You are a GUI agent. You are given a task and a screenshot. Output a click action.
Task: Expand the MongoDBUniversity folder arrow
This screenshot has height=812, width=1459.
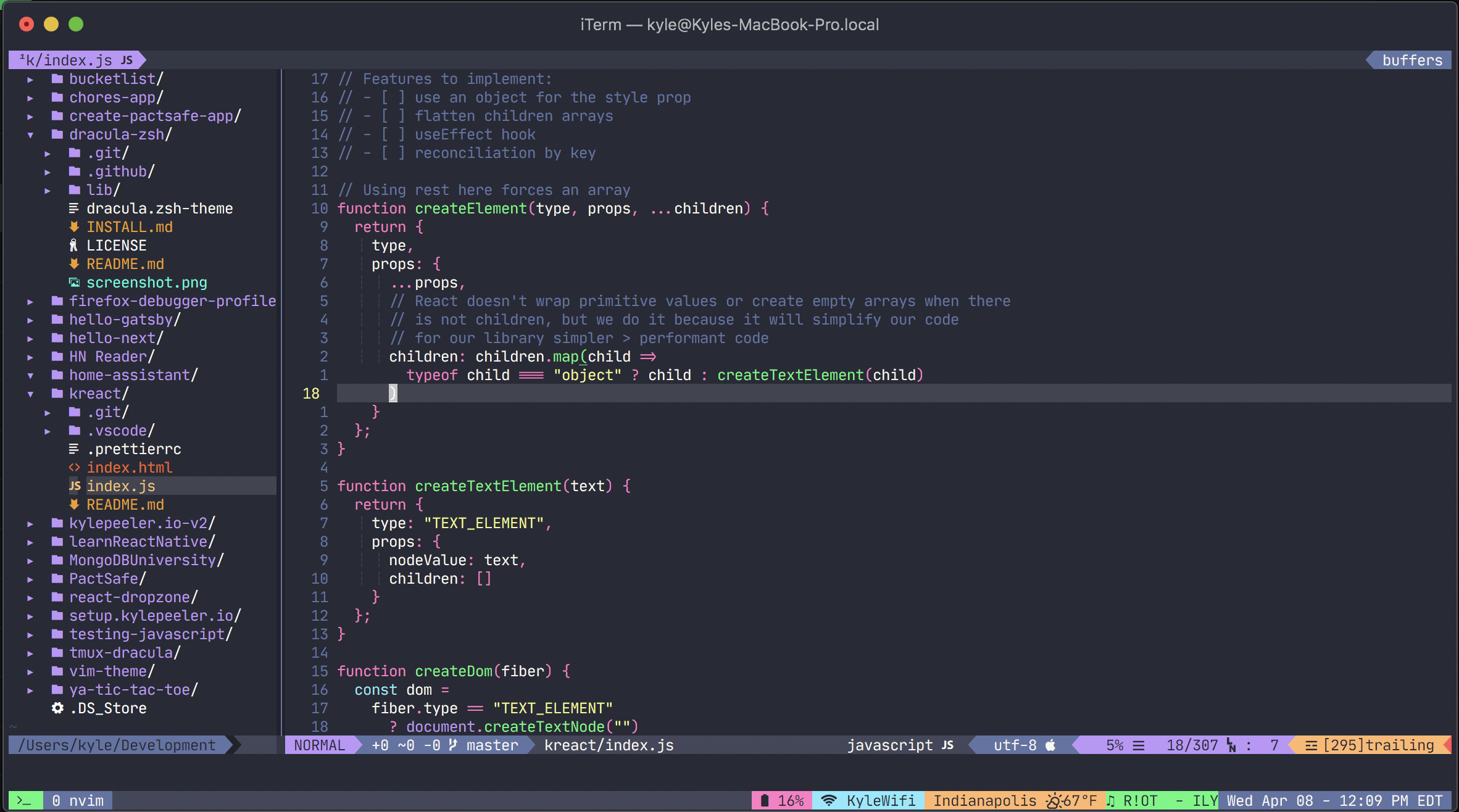(30, 561)
